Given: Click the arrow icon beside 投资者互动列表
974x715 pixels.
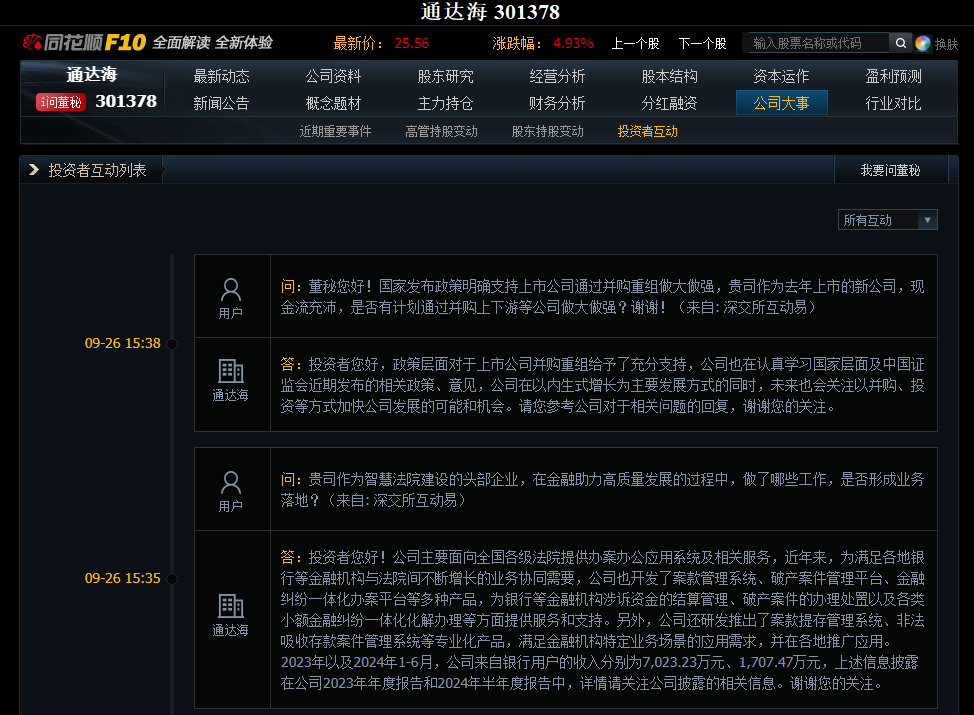Looking at the screenshot, I should click(x=34, y=170).
